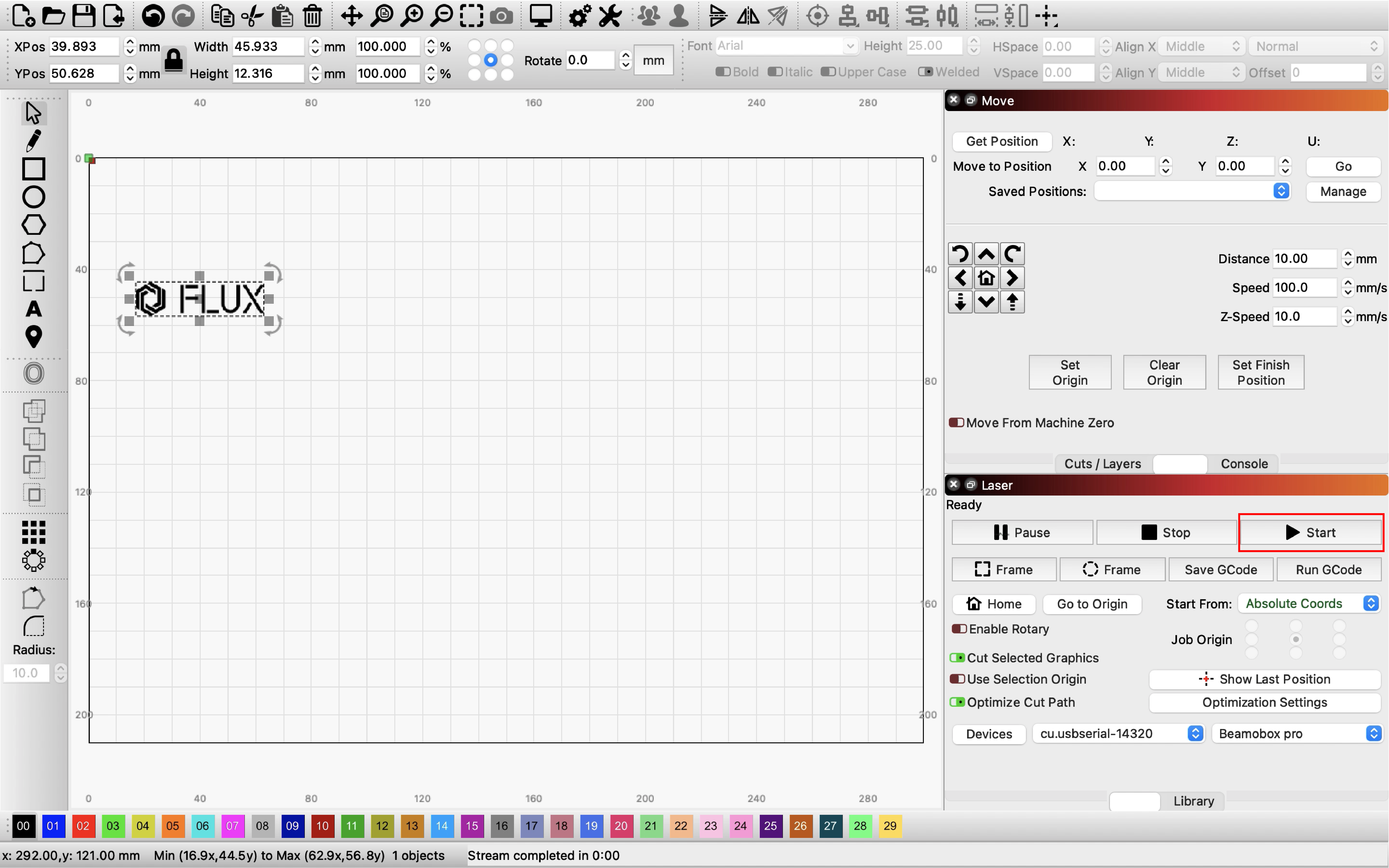The width and height of the screenshot is (1389, 868).
Task: Switch to Library tab
Action: 1193,801
